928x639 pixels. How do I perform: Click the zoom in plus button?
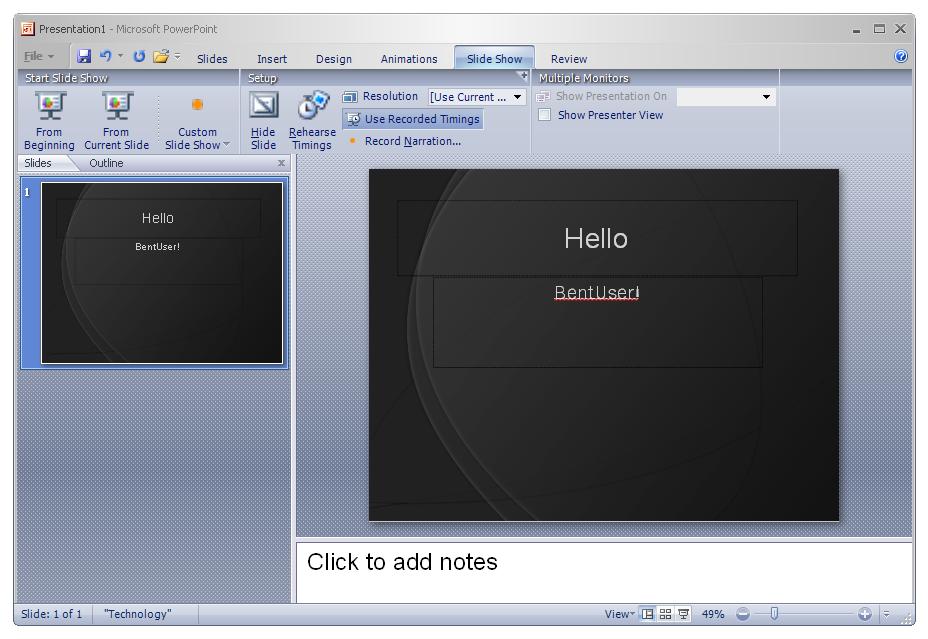(864, 614)
